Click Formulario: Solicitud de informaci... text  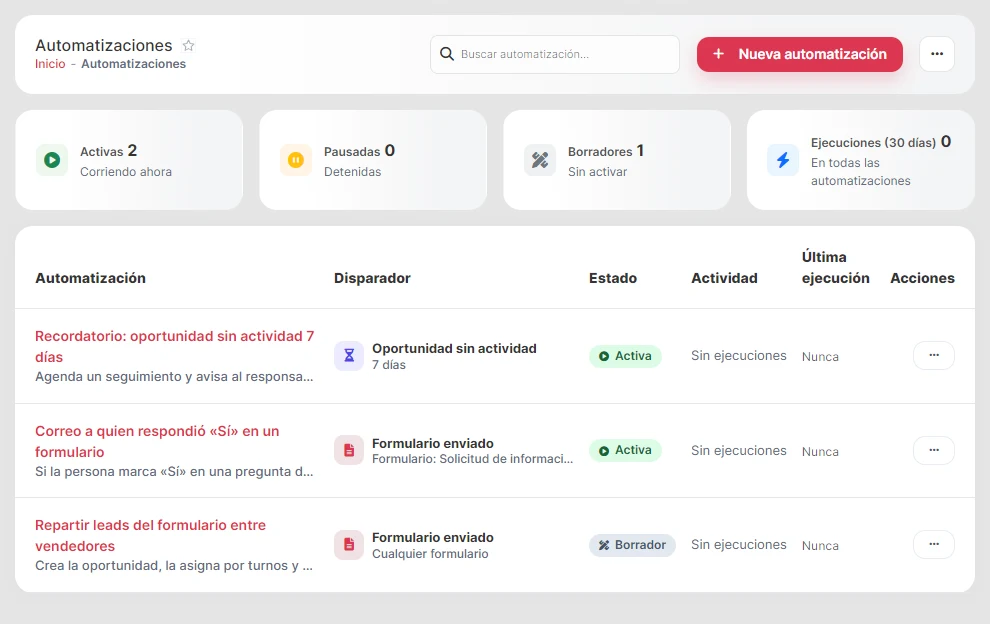472,459
